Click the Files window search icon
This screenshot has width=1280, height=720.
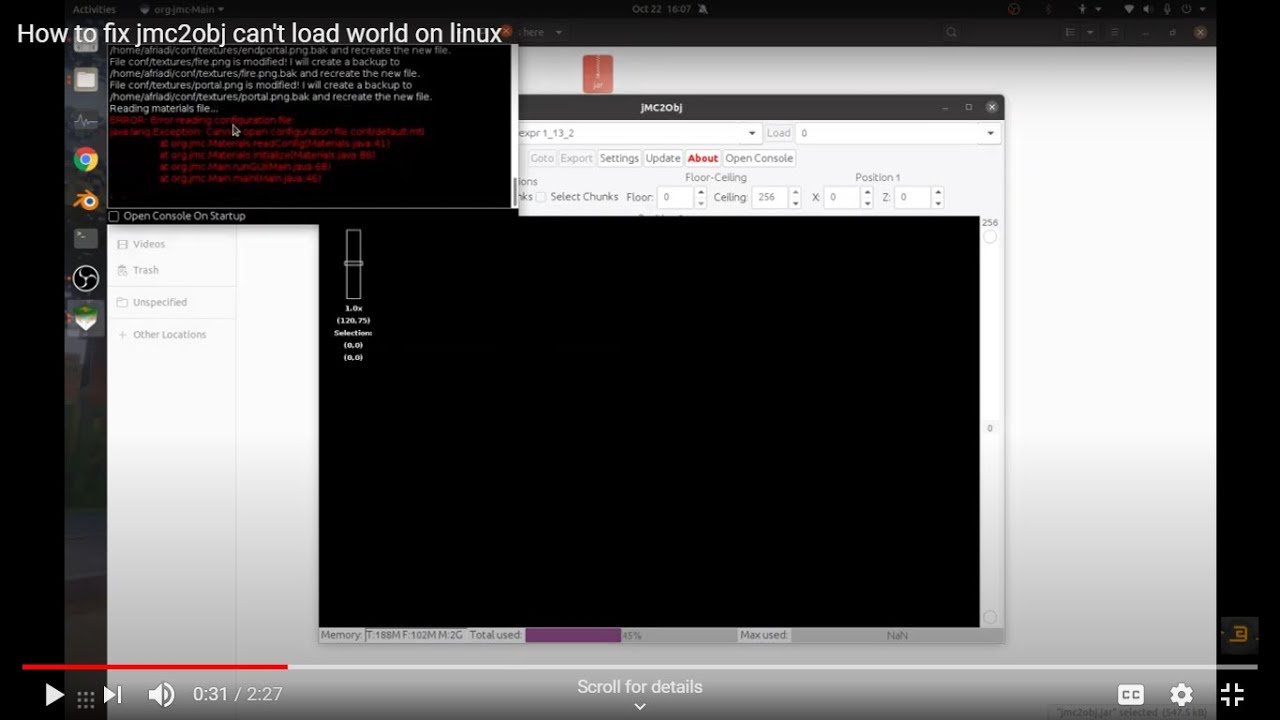951,32
